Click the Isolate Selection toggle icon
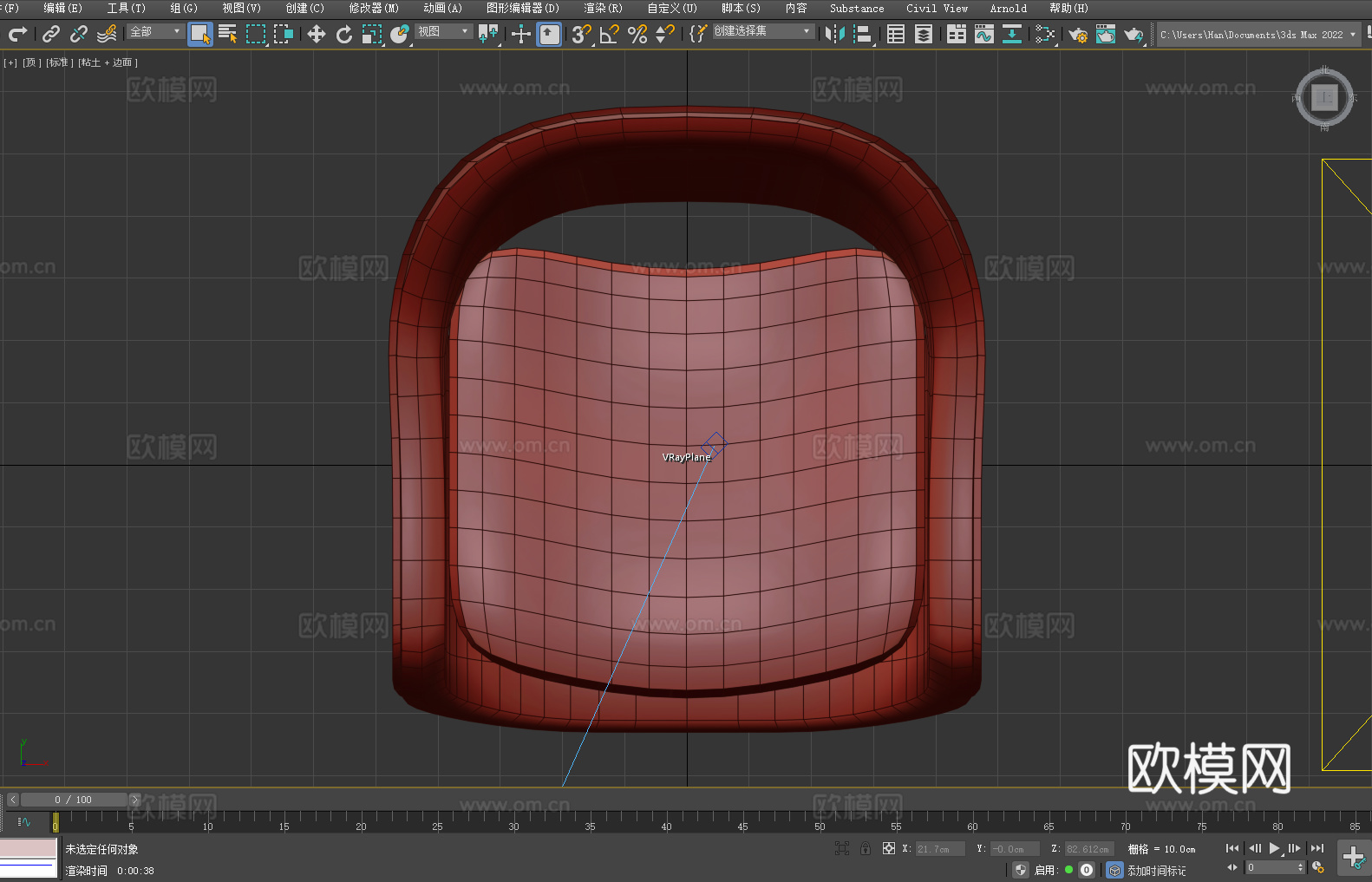 pyautogui.click(x=841, y=848)
